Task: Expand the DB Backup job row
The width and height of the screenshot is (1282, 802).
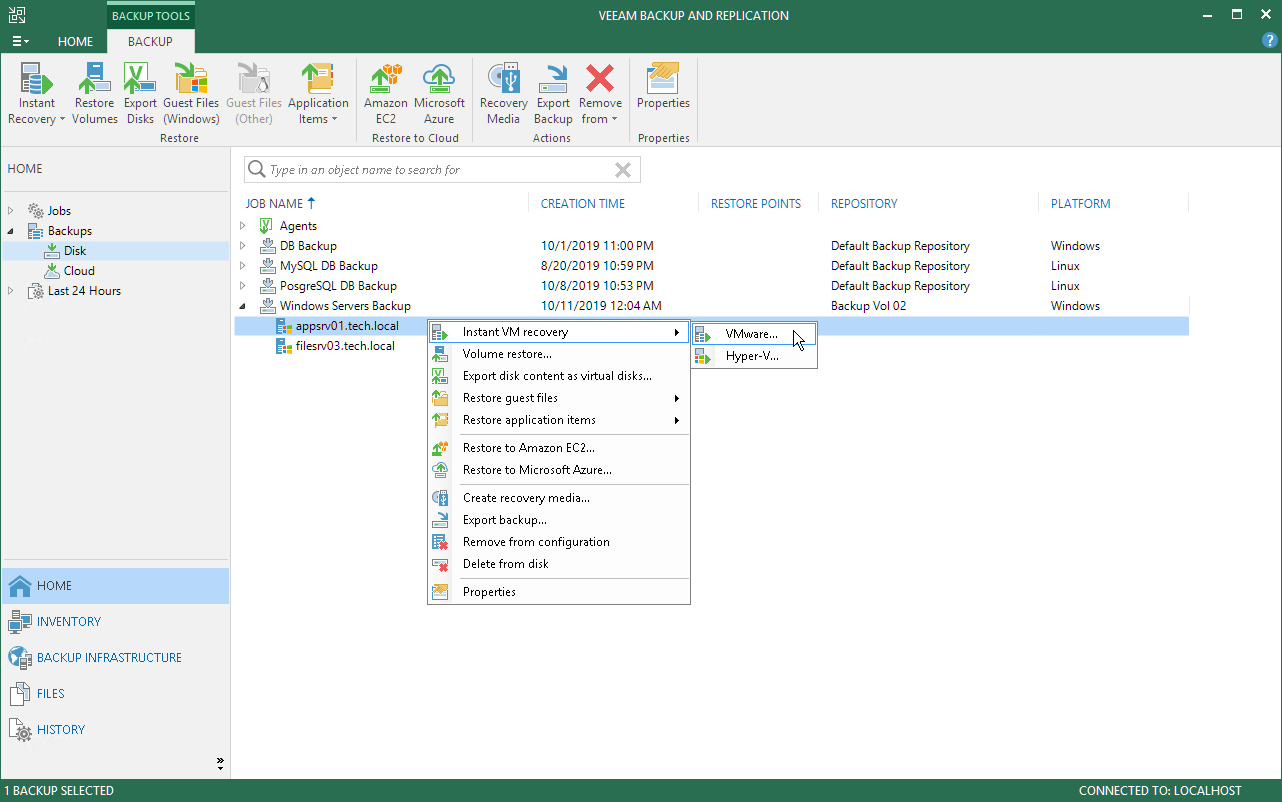Action: click(x=243, y=246)
